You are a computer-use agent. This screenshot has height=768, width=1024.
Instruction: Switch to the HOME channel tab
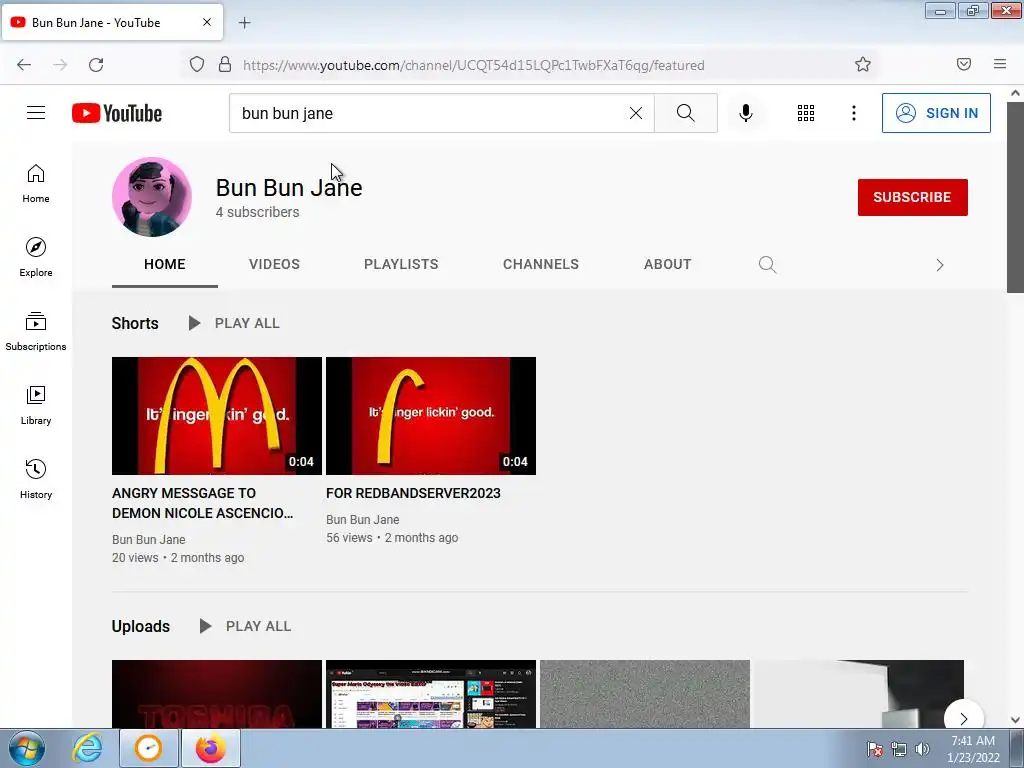point(165,264)
